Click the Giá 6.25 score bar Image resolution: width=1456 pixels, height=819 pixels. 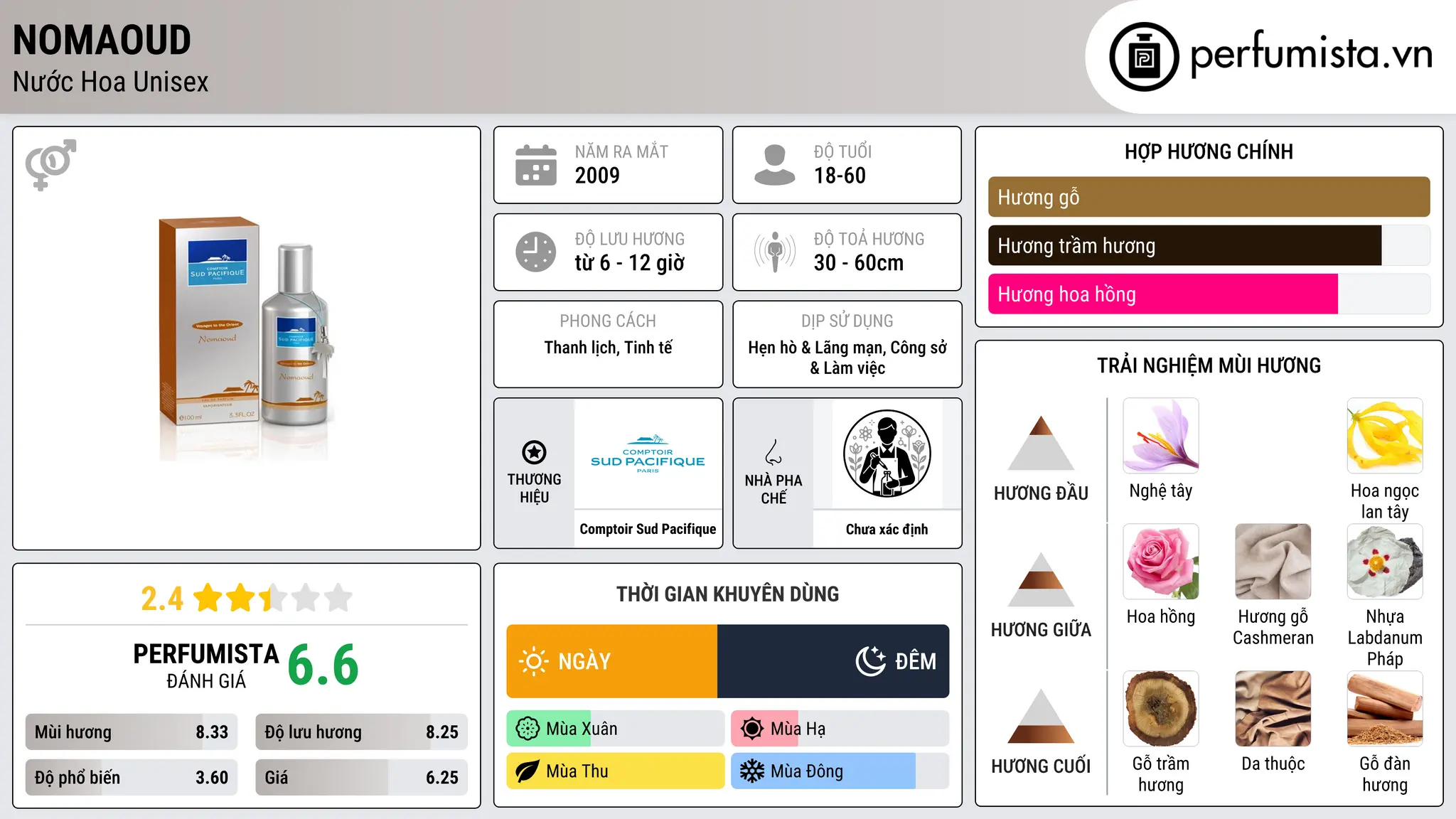[362, 778]
